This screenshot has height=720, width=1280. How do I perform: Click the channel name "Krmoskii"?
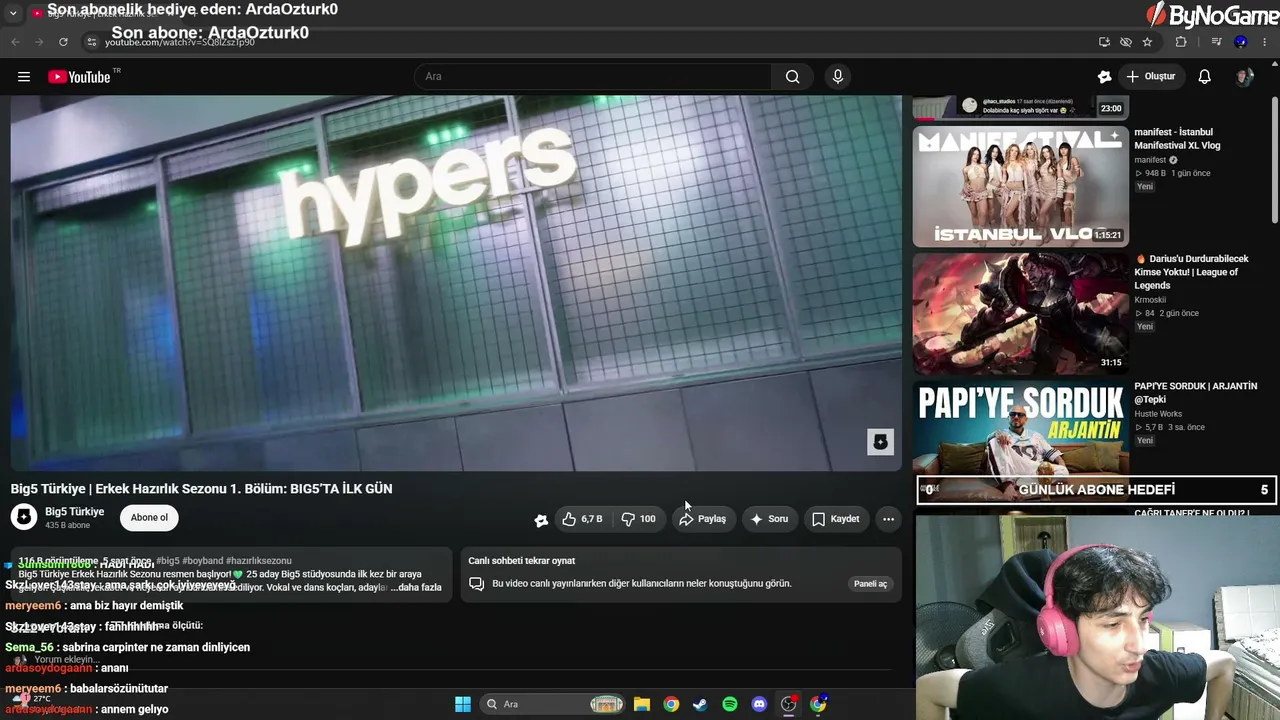click(x=1151, y=300)
